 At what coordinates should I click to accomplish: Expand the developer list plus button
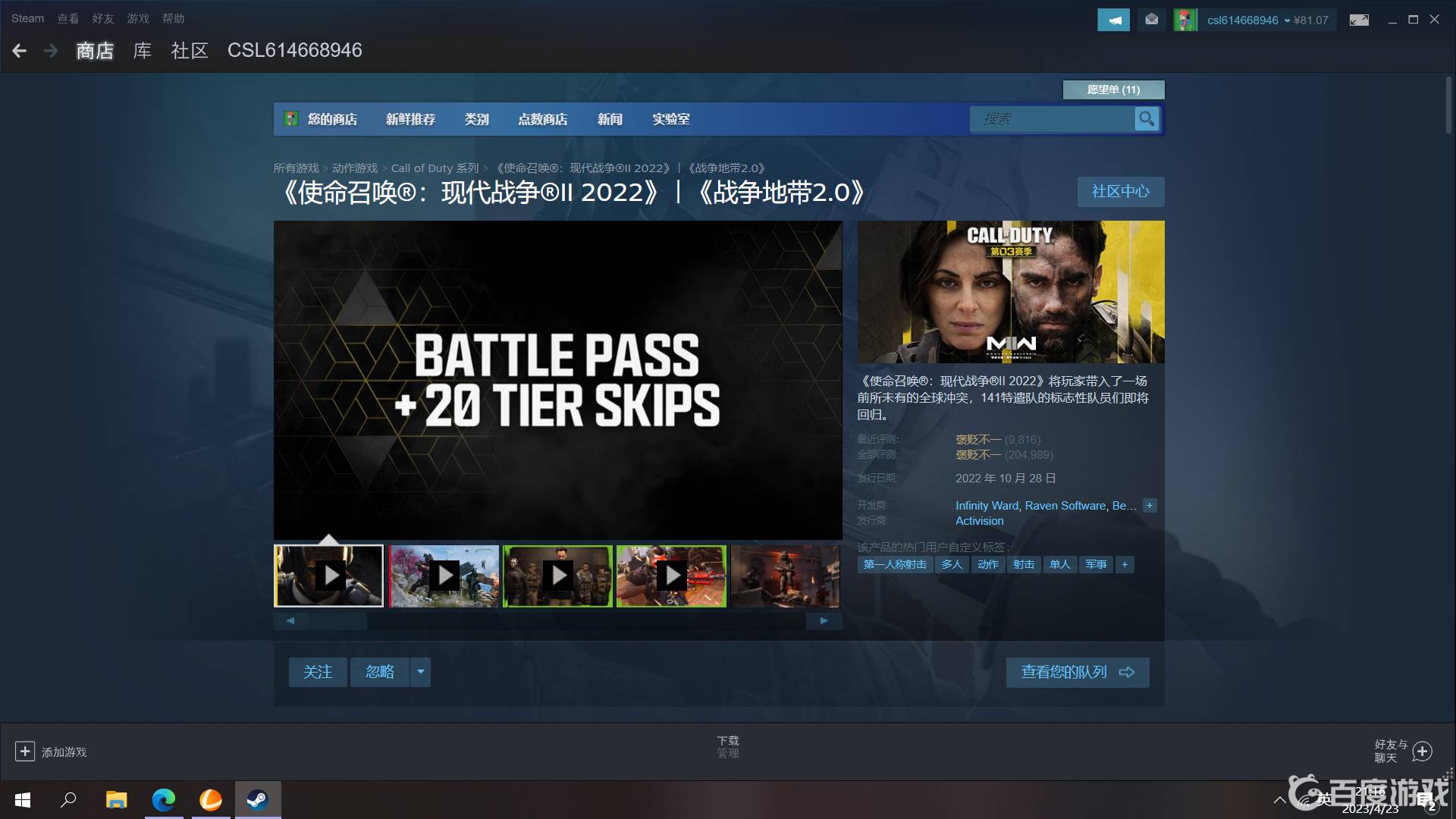tap(1150, 505)
